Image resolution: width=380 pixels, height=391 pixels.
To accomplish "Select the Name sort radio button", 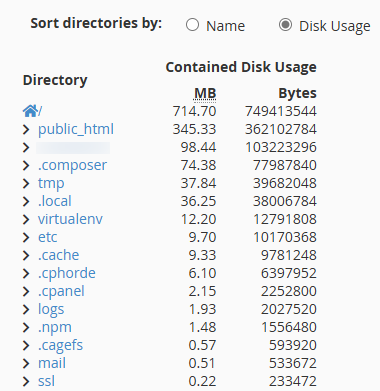I will pos(192,25).
